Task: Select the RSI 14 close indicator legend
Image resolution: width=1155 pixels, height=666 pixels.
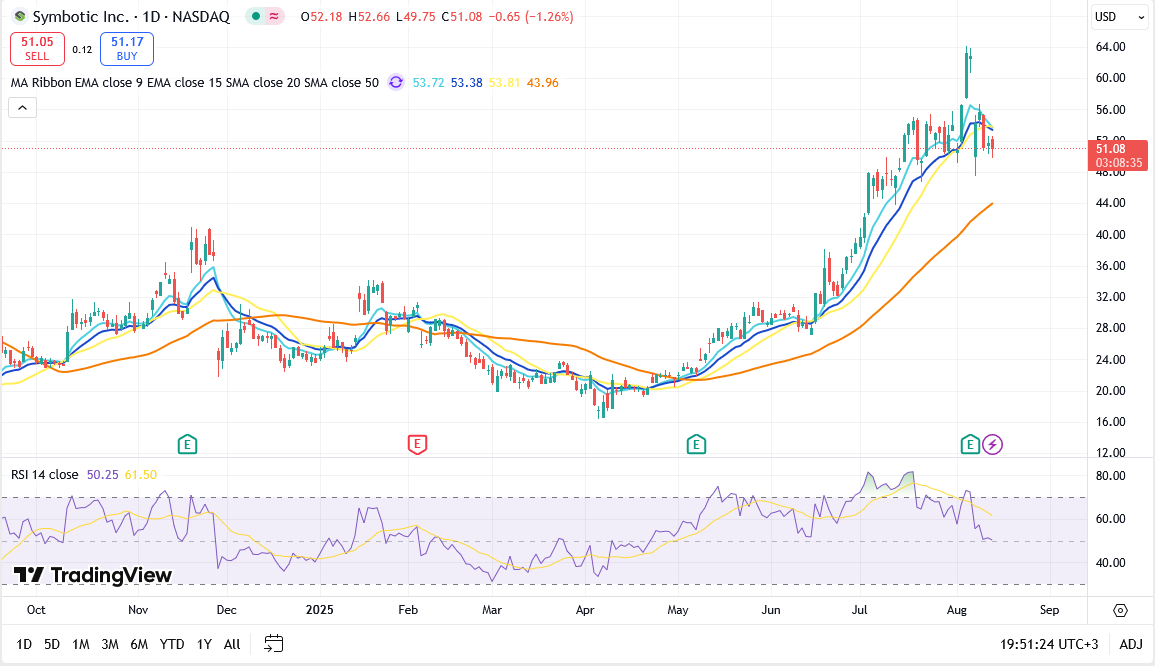Action: (x=44, y=475)
